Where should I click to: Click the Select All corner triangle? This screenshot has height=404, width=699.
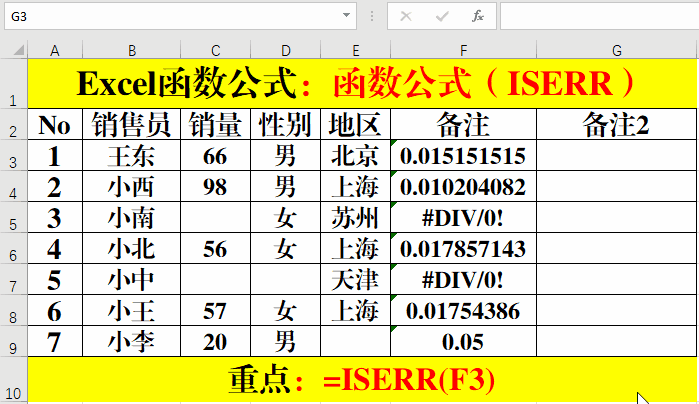point(18,49)
